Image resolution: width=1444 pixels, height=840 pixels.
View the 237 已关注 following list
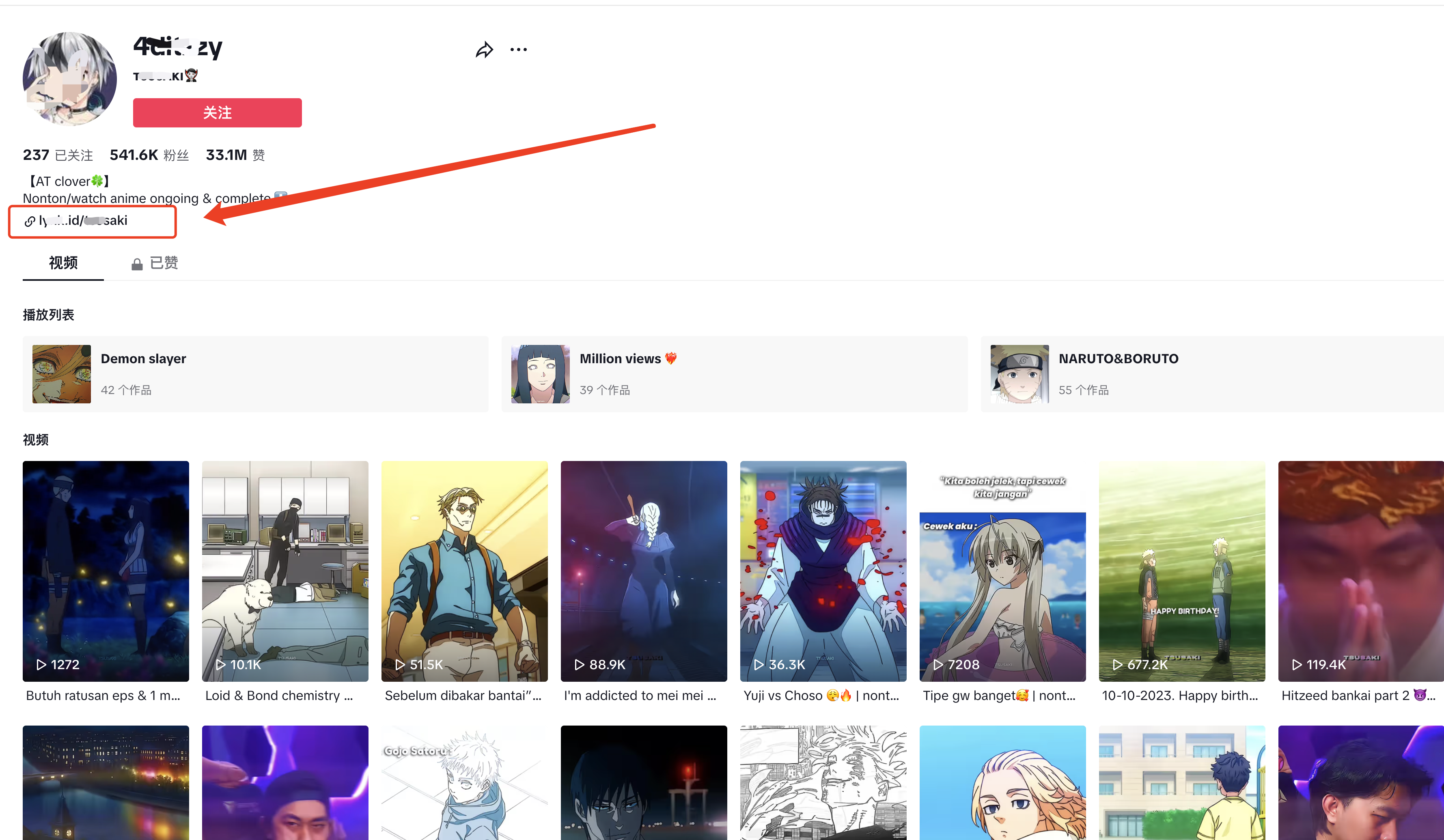pyautogui.click(x=57, y=155)
